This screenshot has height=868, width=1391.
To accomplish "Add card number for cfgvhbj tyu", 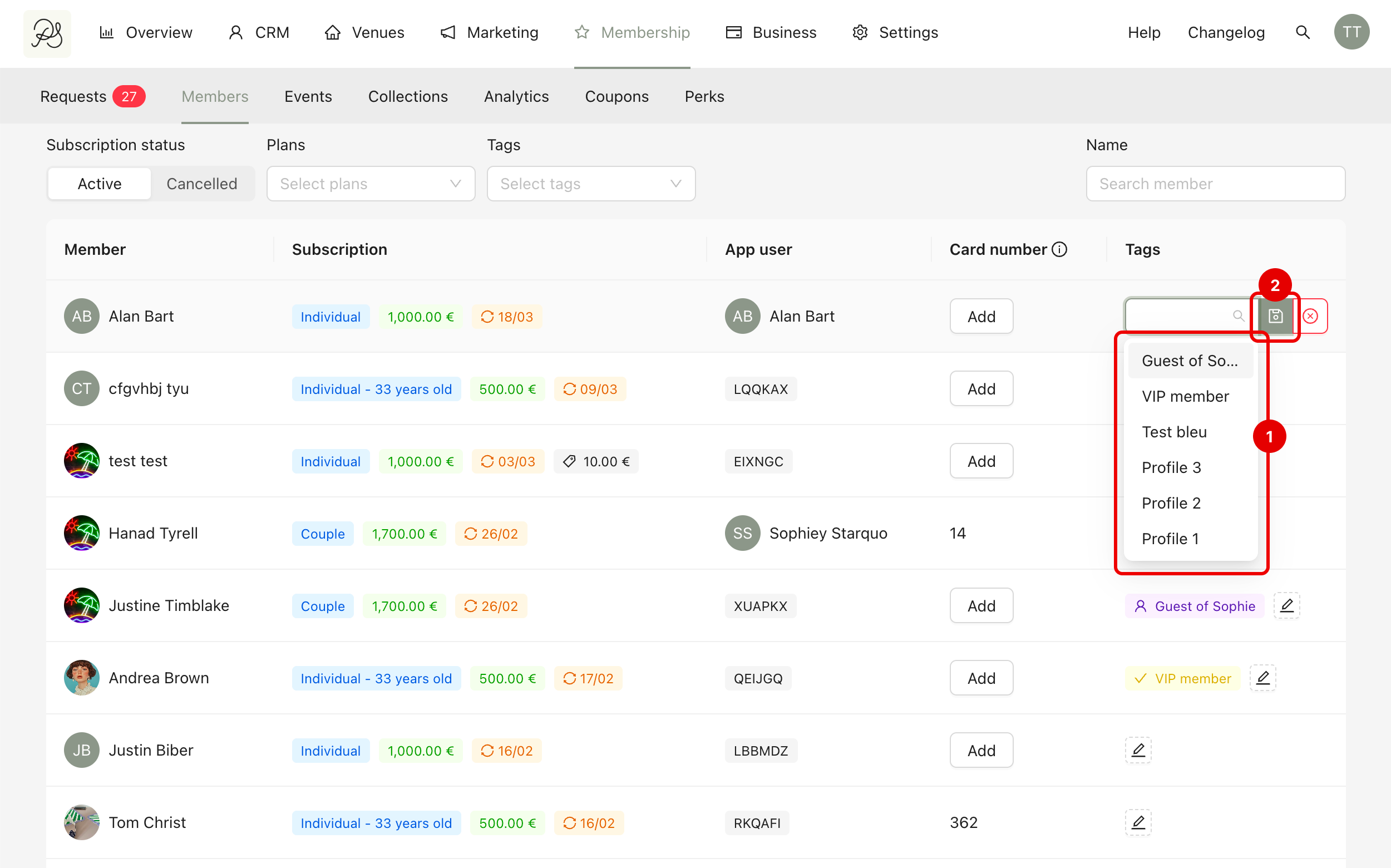I will click(981, 388).
